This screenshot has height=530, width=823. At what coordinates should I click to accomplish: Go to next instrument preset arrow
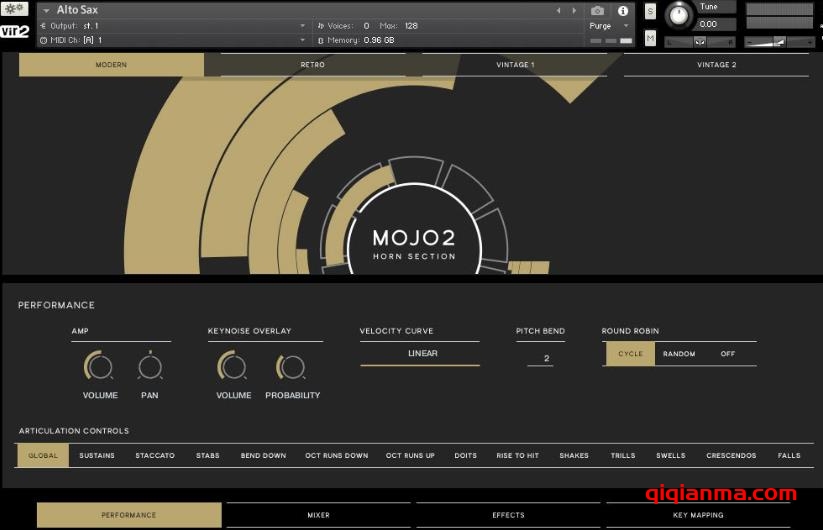click(x=574, y=10)
